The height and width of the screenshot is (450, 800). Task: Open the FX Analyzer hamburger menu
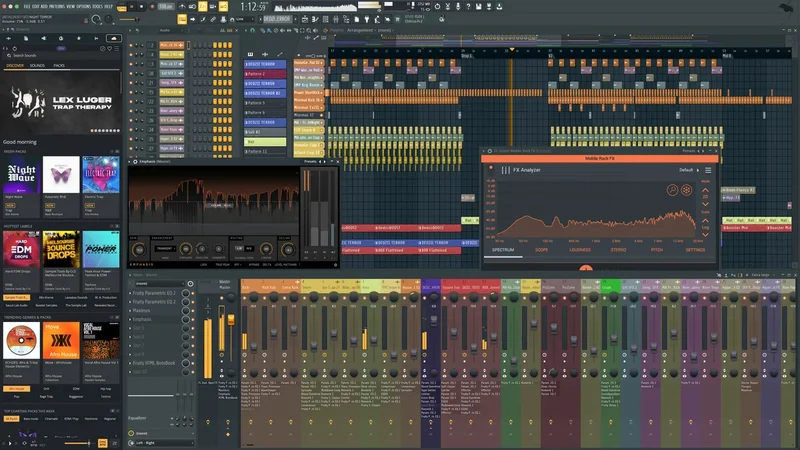(708, 170)
